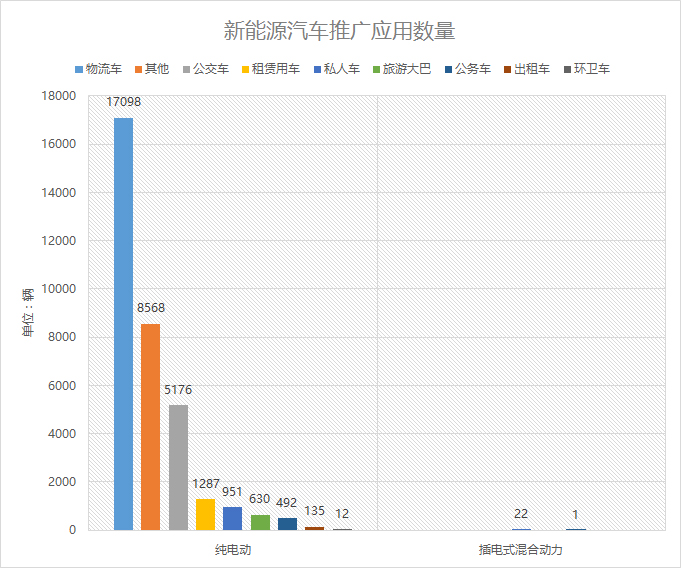
Task: Select the data label 951
Action: click(232, 491)
